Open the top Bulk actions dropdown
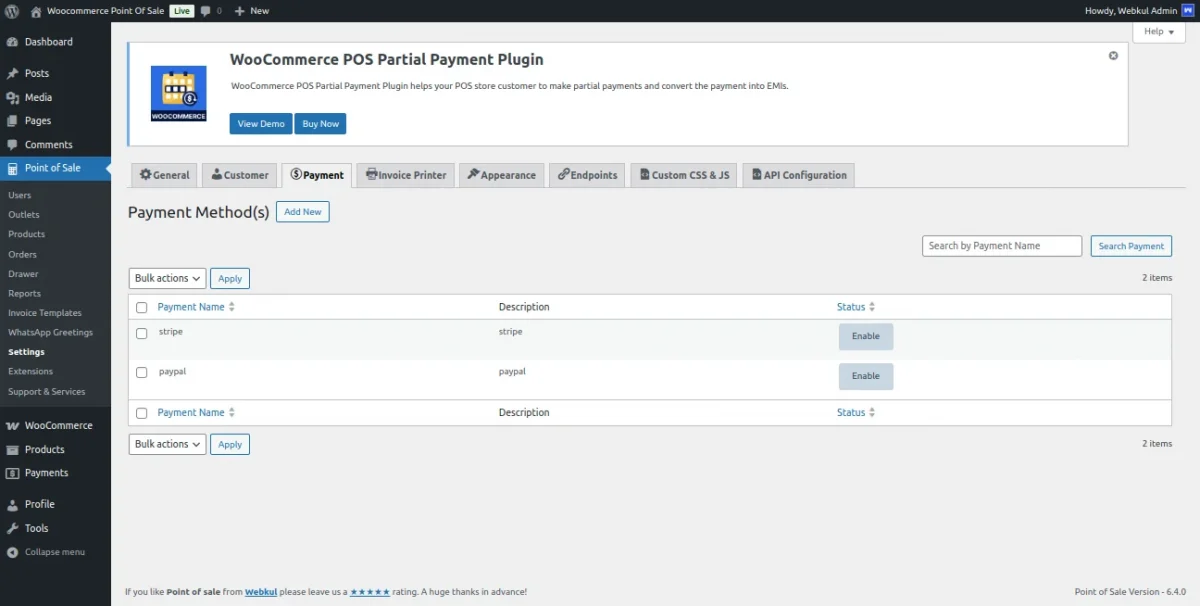The width and height of the screenshot is (1200, 606). coord(167,278)
